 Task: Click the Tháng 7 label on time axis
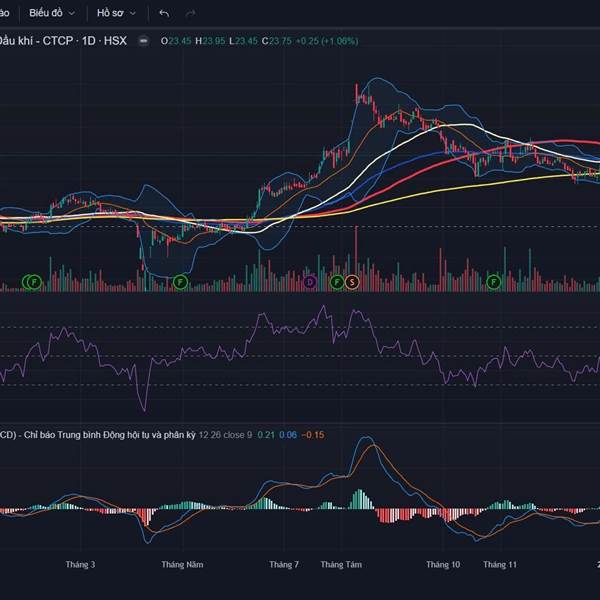click(284, 565)
